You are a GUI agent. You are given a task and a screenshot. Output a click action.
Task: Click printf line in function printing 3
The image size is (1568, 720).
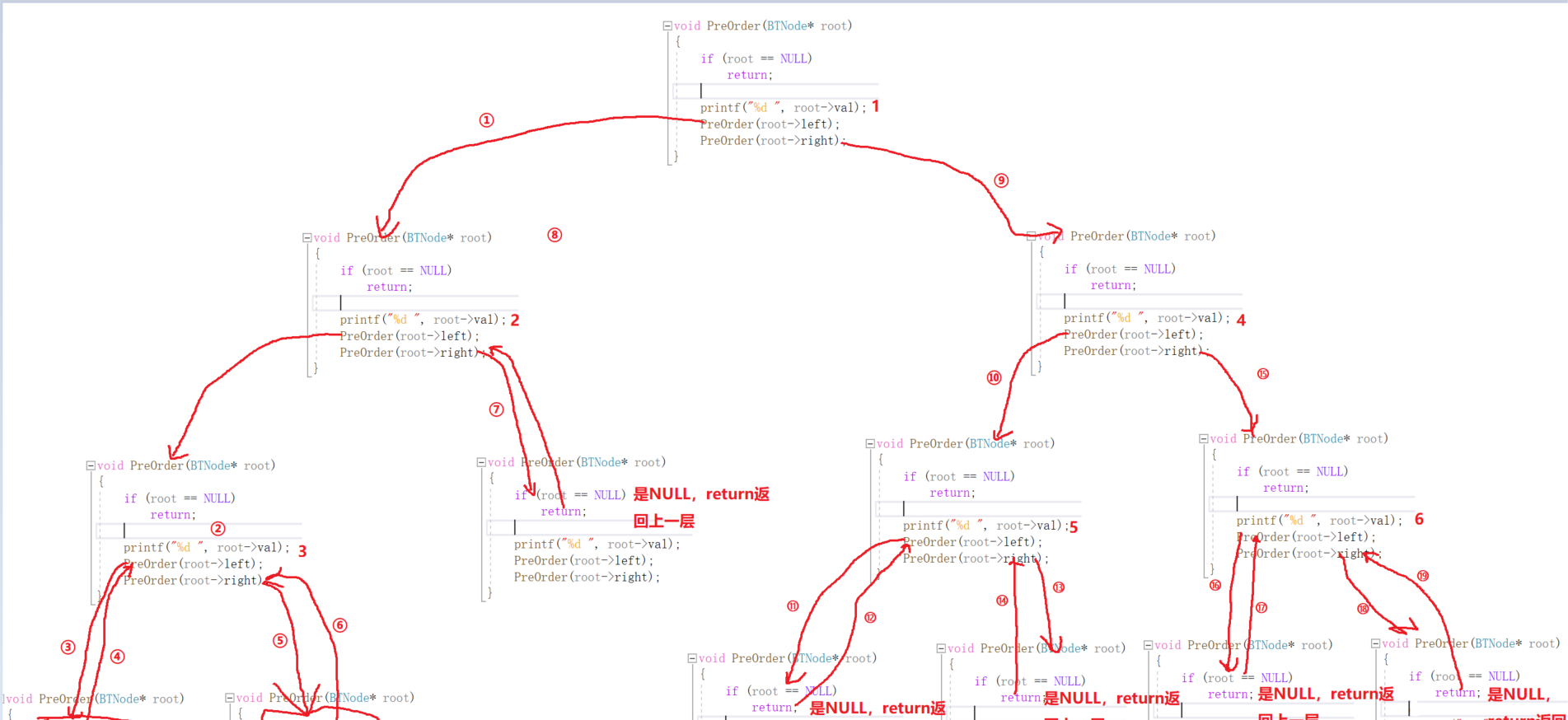[x=207, y=548]
